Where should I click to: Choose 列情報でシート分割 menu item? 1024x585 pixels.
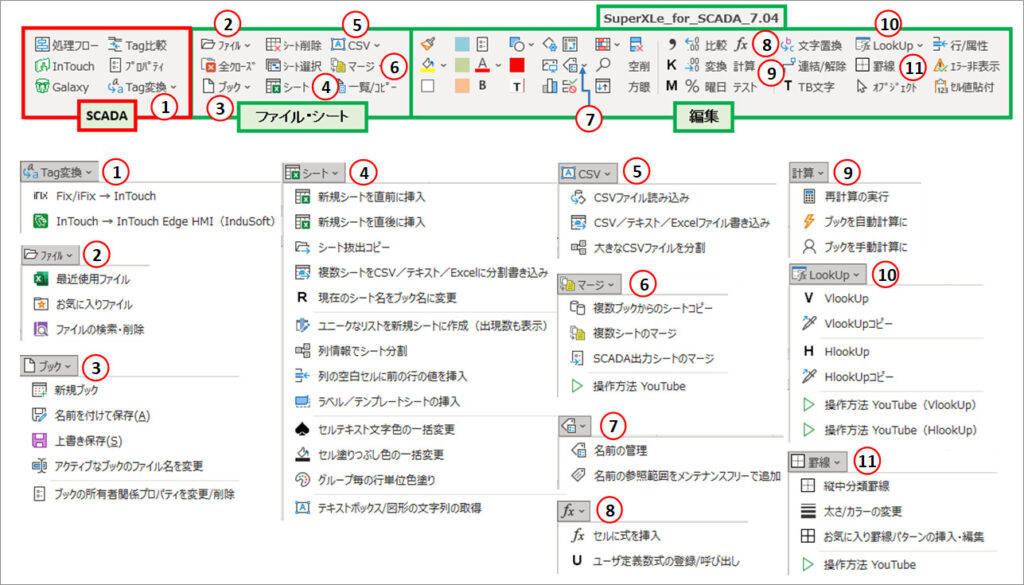point(351,351)
